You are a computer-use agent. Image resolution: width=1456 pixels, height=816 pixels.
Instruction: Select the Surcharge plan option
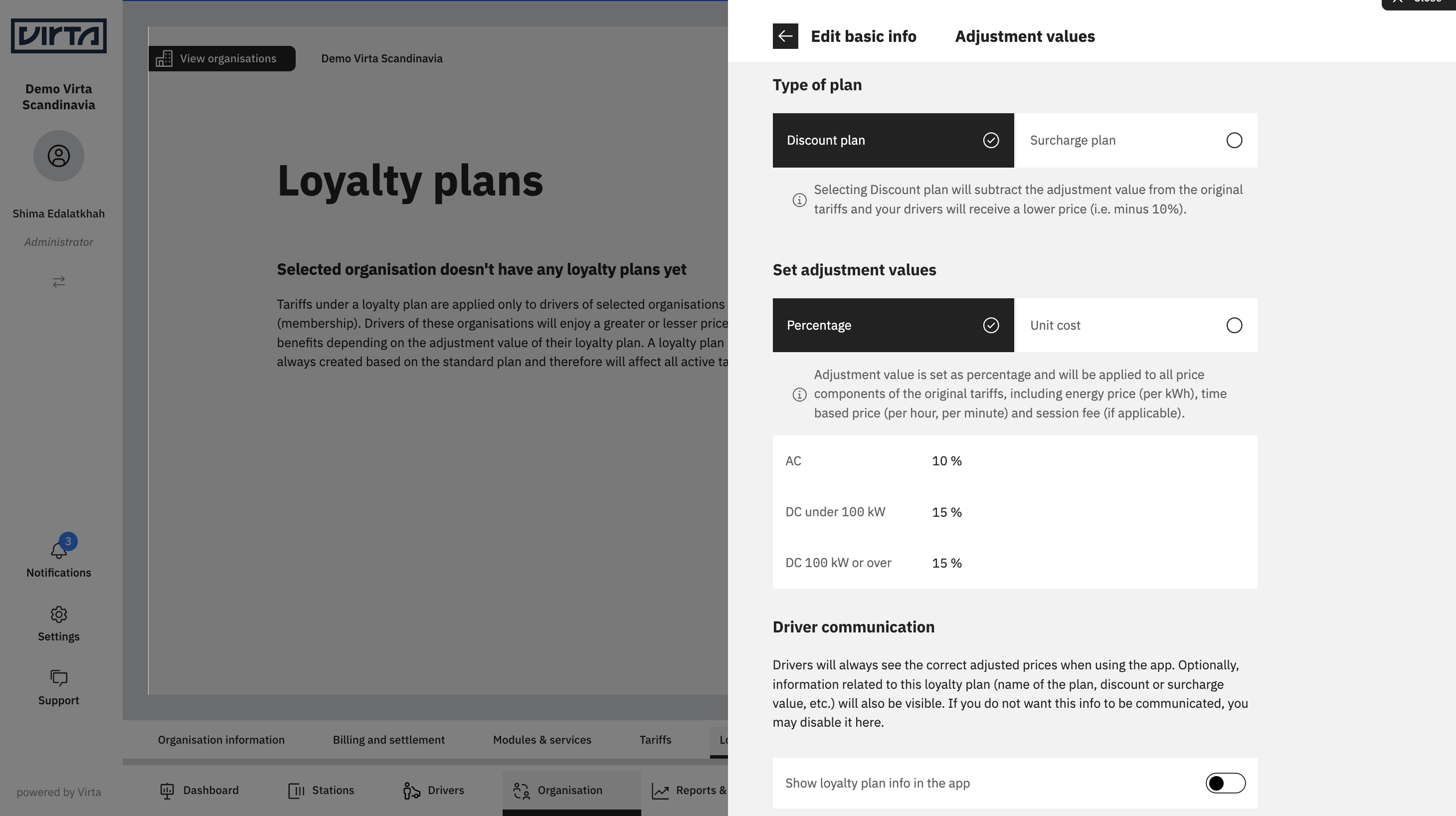(x=1136, y=140)
